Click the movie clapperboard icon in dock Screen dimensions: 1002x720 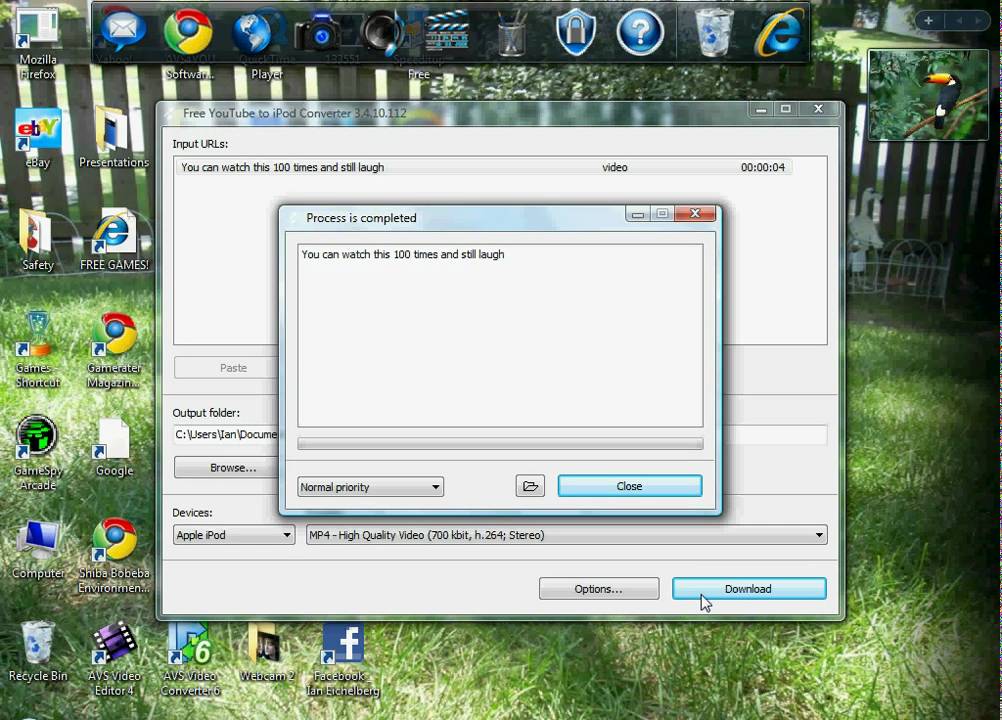coord(447,31)
